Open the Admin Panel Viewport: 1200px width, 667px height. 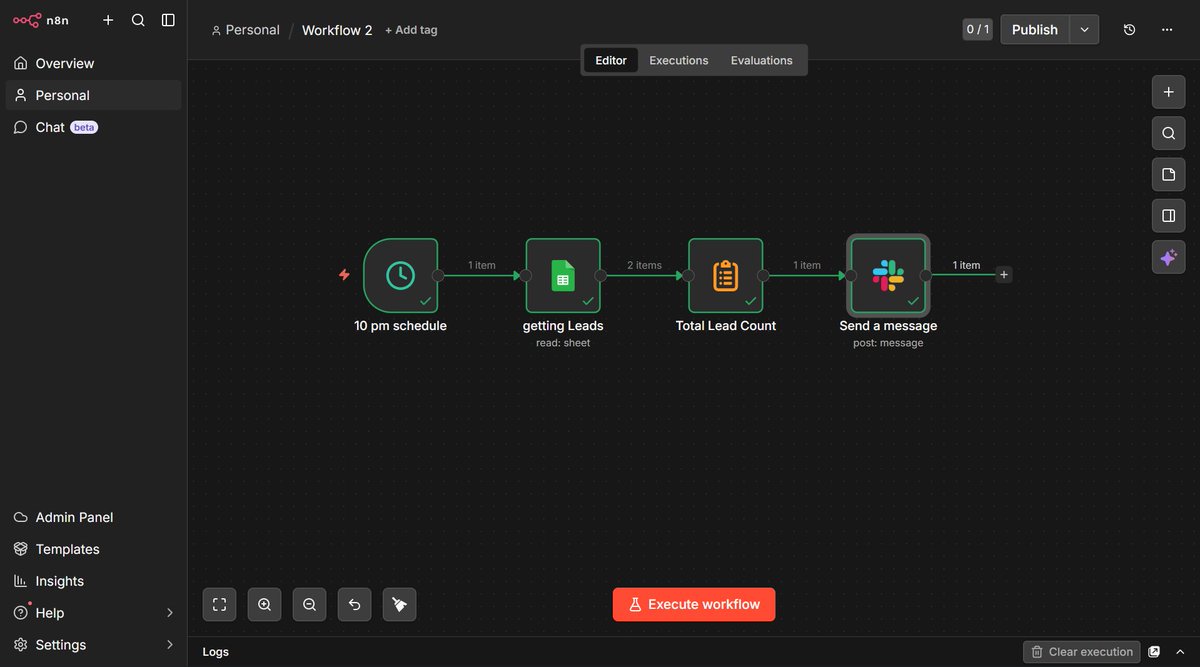coord(94,517)
